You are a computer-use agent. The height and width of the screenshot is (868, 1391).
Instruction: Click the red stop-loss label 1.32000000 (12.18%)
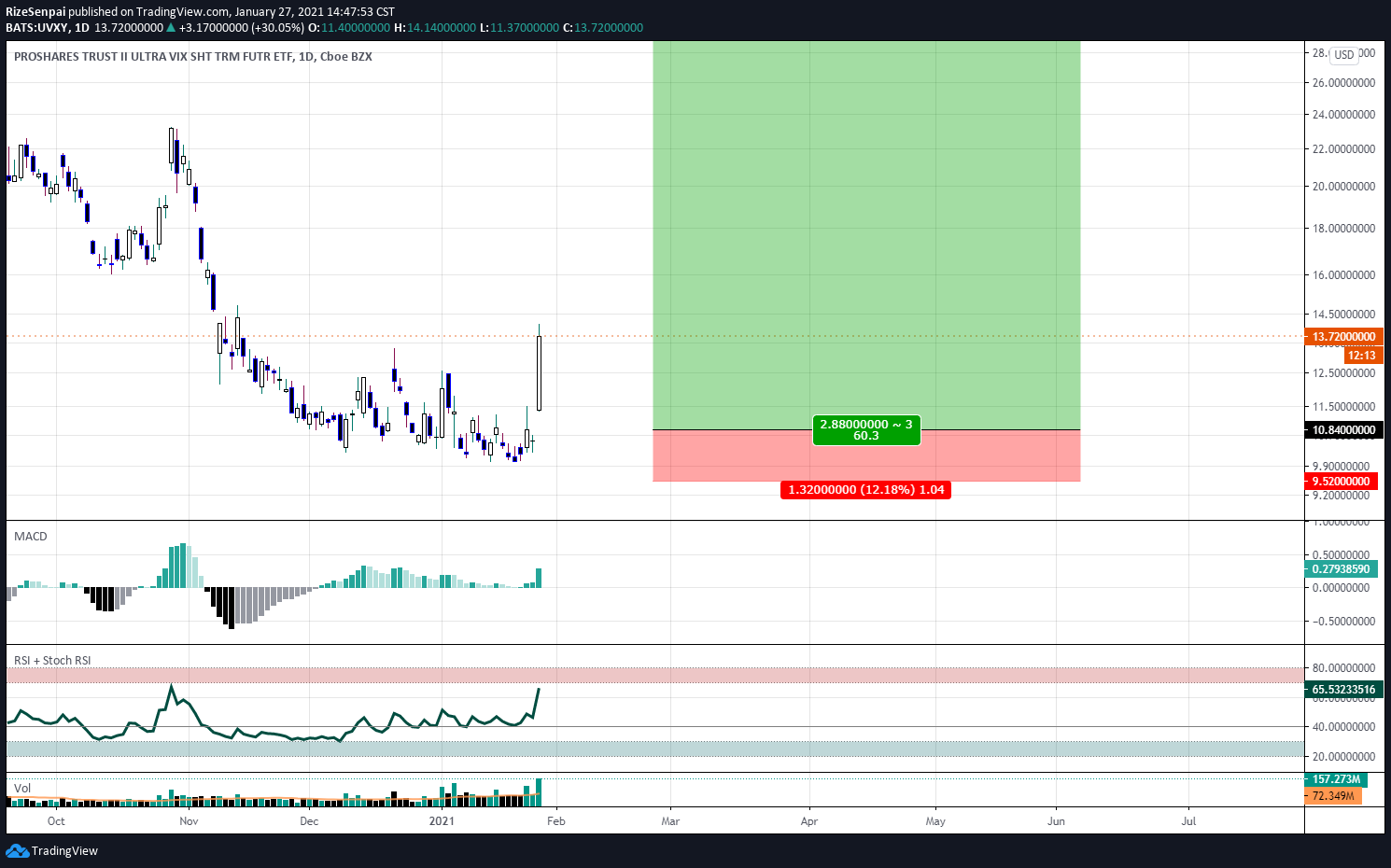click(866, 490)
